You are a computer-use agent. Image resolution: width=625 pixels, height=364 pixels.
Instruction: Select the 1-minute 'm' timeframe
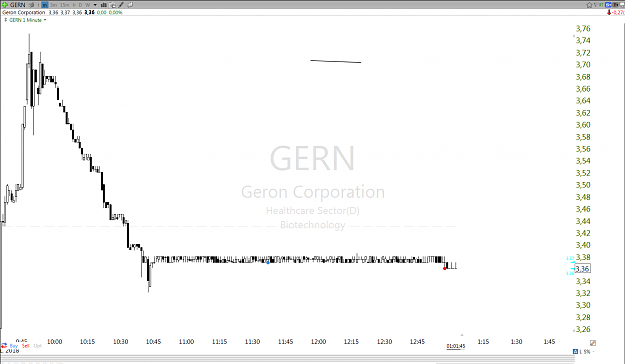pyautogui.click(x=45, y=5)
